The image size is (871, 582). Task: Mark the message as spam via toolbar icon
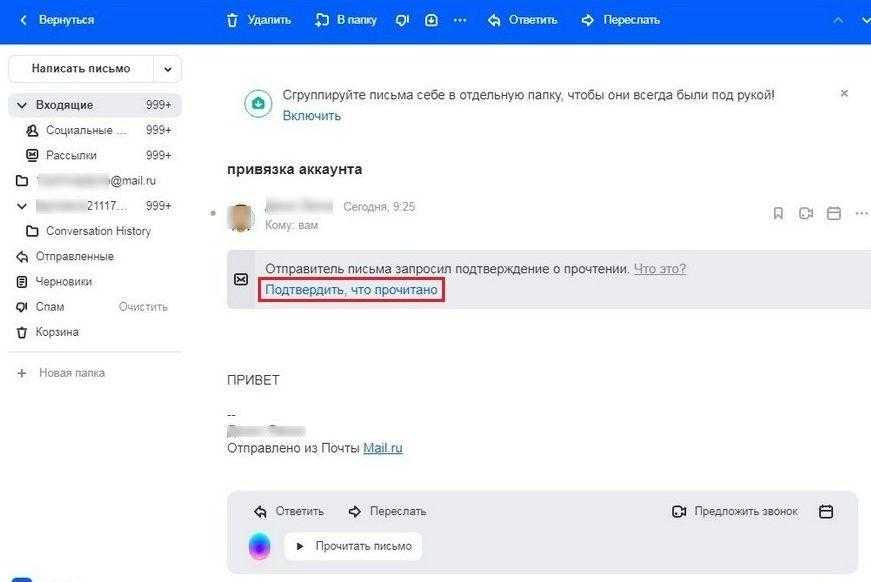pos(402,20)
